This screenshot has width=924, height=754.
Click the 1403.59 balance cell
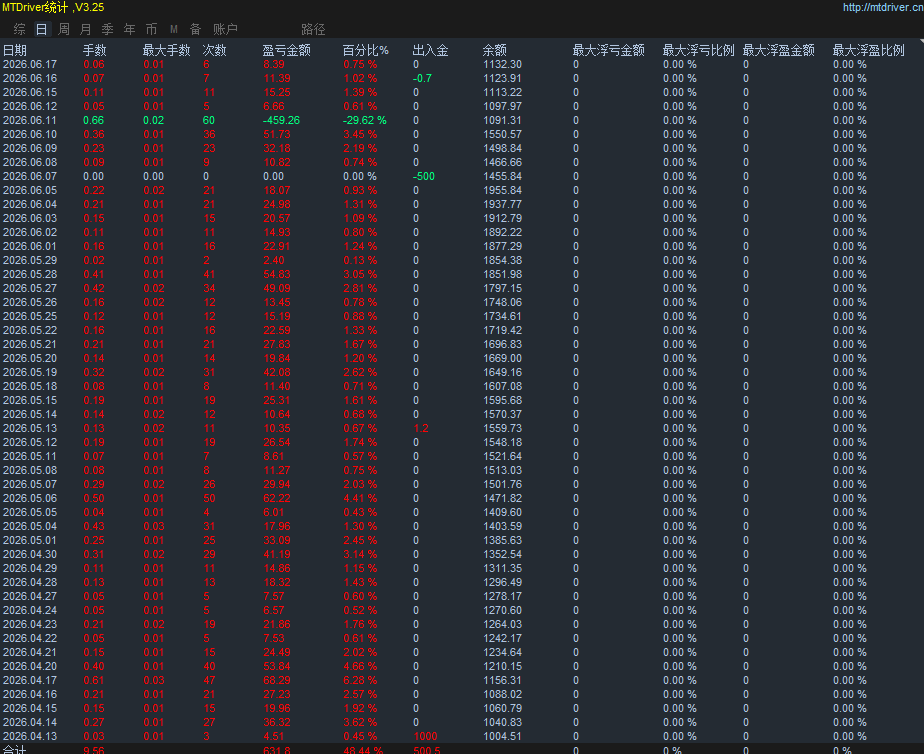(503, 527)
